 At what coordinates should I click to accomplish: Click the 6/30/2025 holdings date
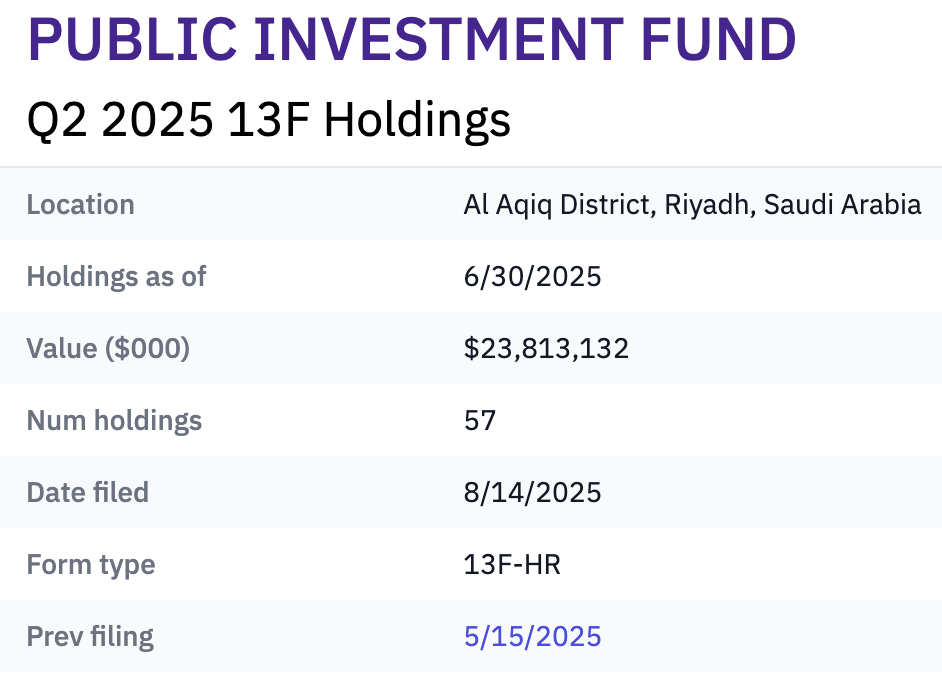tap(532, 276)
